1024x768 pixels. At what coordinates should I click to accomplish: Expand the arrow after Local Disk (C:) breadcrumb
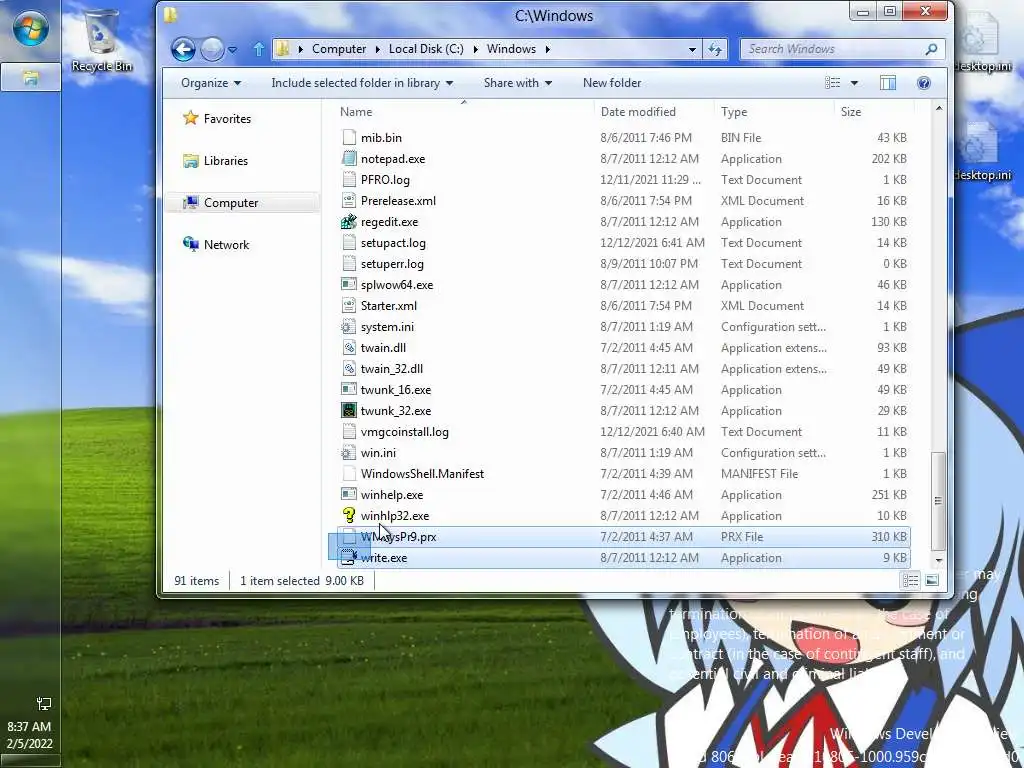[x=475, y=49]
